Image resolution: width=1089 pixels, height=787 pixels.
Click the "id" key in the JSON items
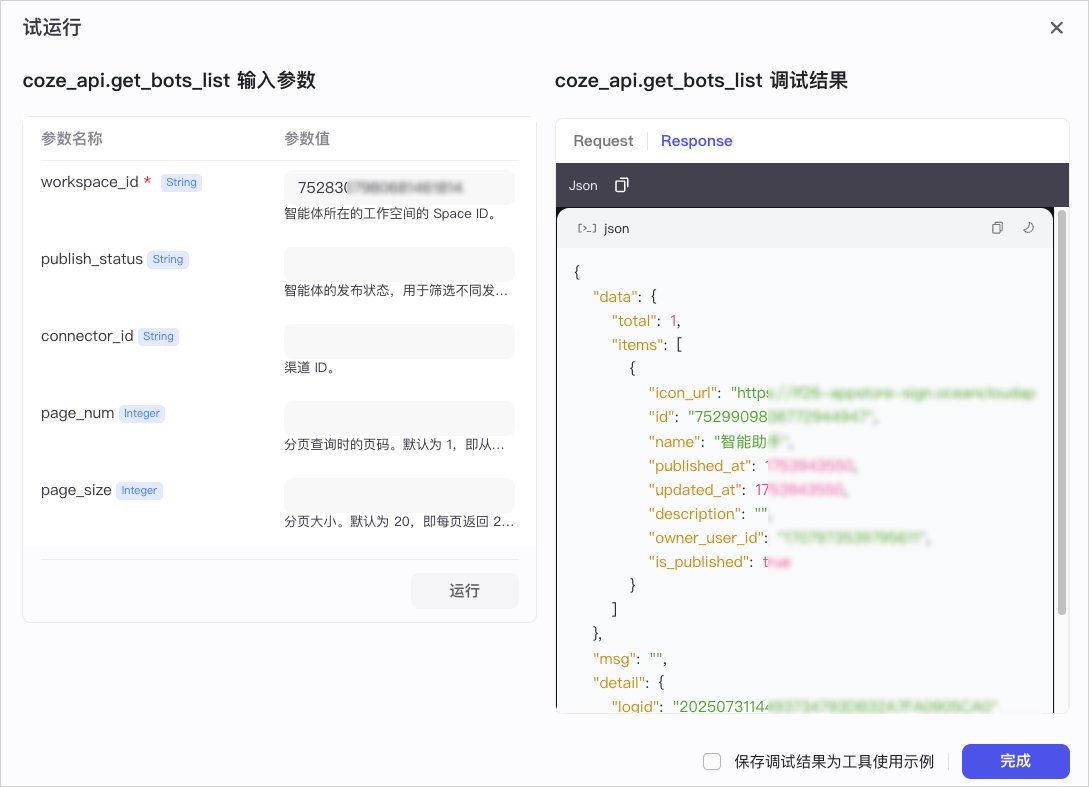coord(660,417)
